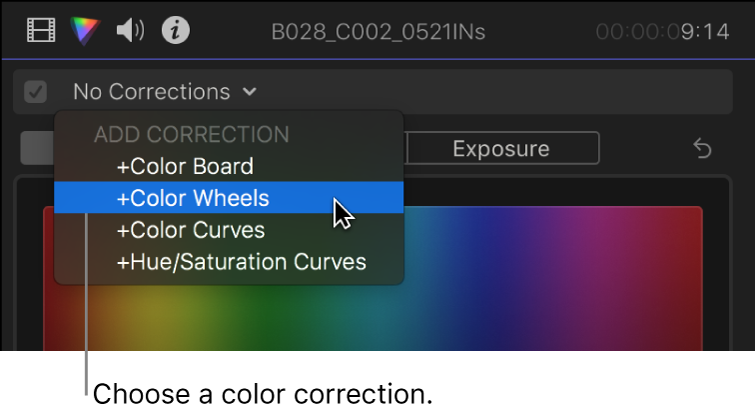Image resolution: width=755 pixels, height=418 pixels.
Task: Pick +Hue/Saturation Curves from the list
Action: click(241, 262)
